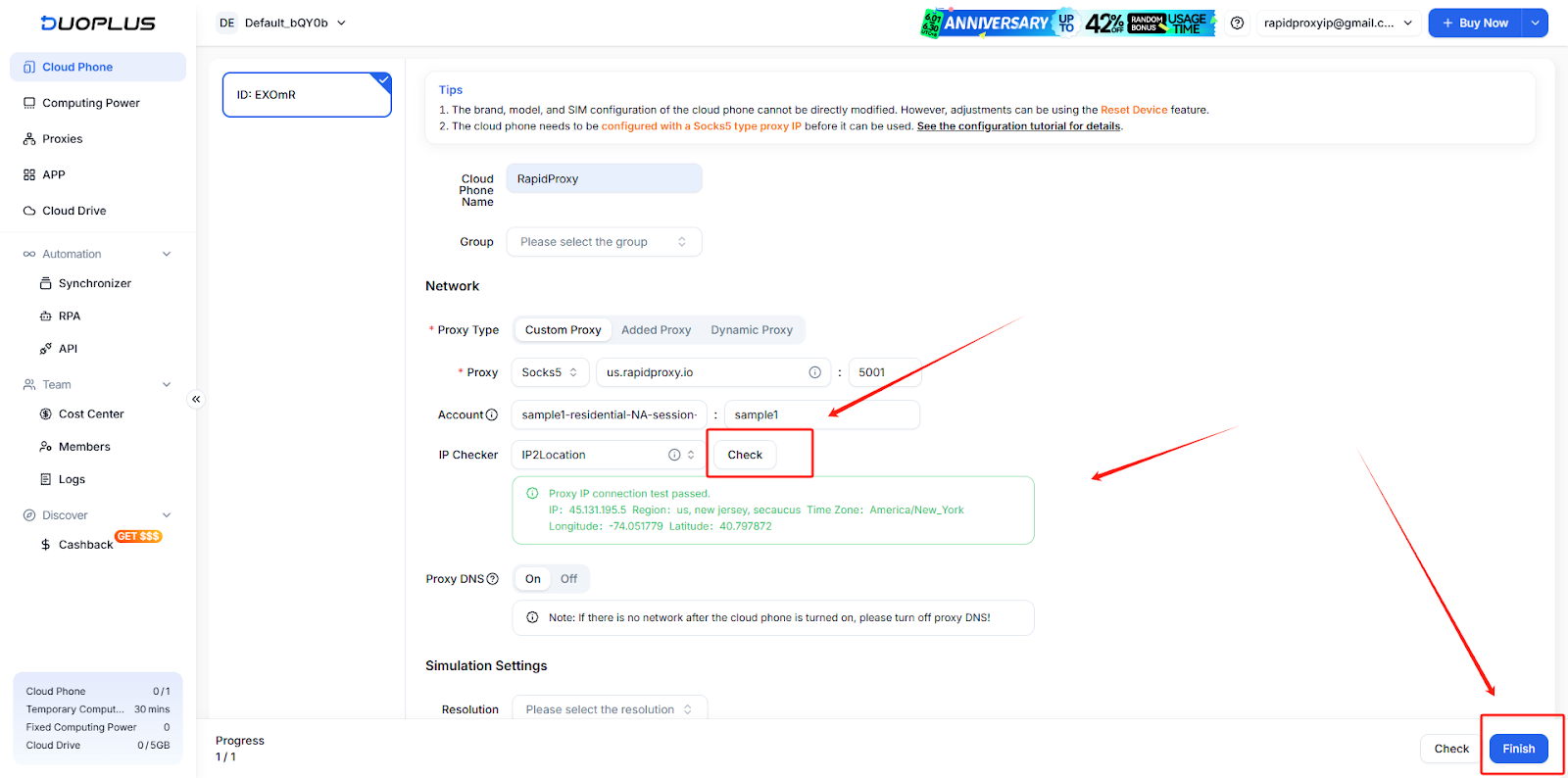Image resolution: width=1568 pixels, height=778 pixels.
Task: Click the Members icon in sidebar
Action: (45, 447)
